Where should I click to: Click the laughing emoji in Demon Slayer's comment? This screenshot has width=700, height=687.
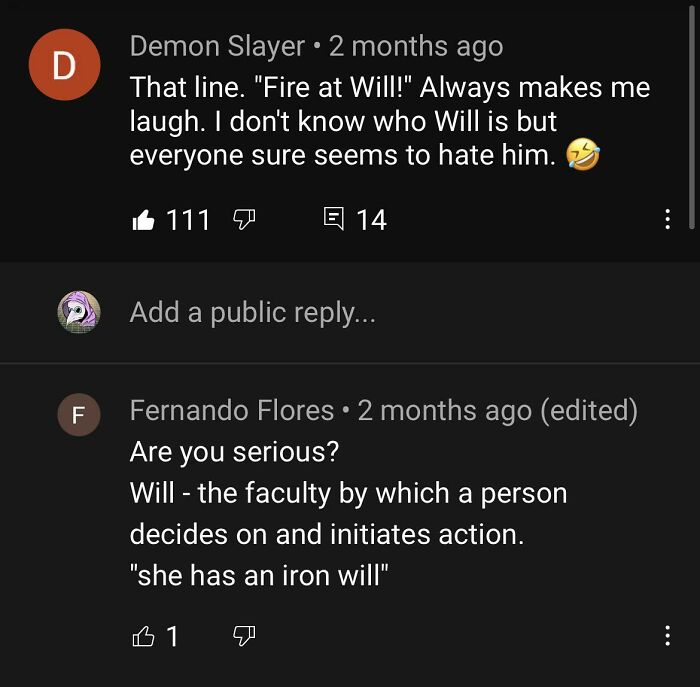[581, 155]
